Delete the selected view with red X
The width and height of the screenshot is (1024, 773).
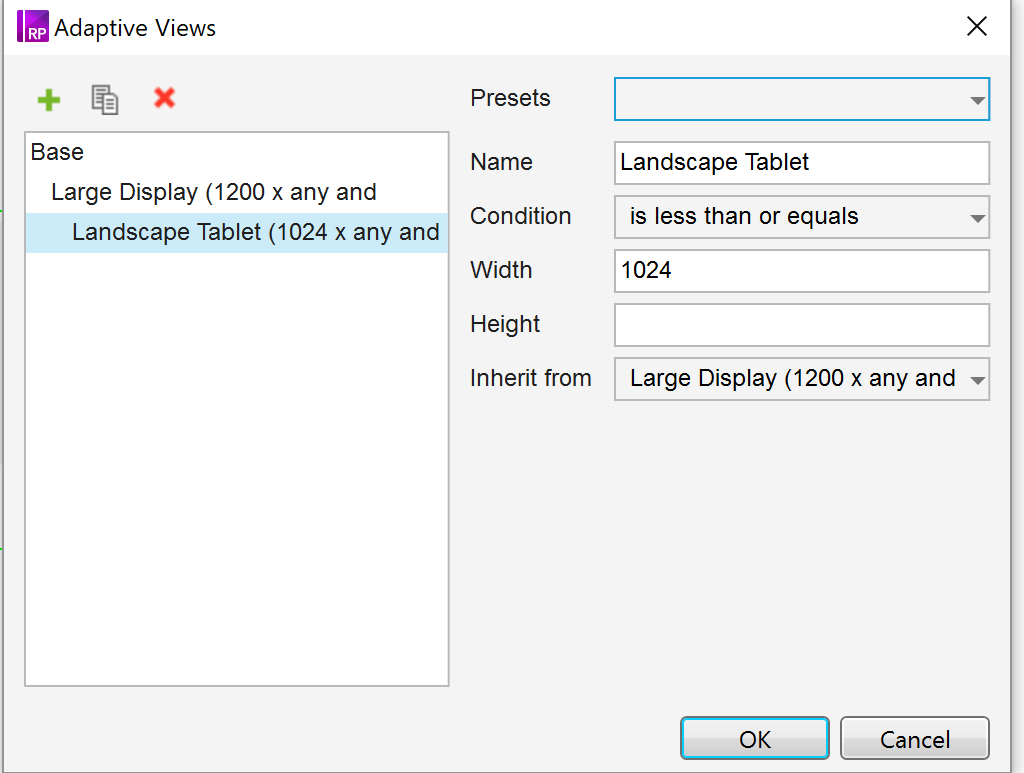point(164,98)
